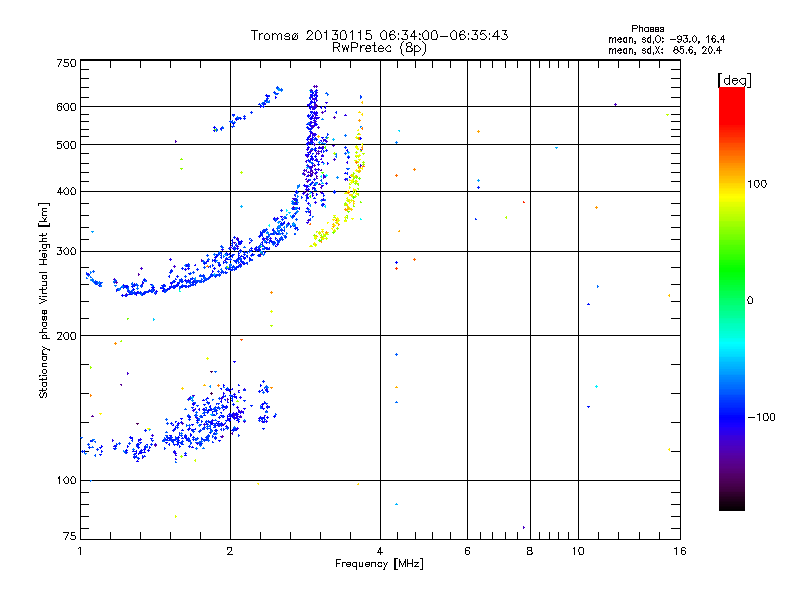Click the y-axis '200' tick label
800x600 pixels.
66,336
